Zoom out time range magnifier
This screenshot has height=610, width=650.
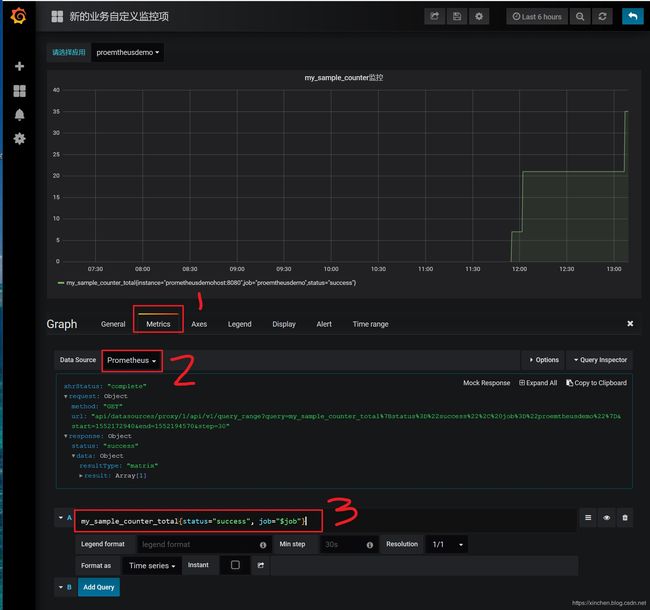(x=580, y=17)
